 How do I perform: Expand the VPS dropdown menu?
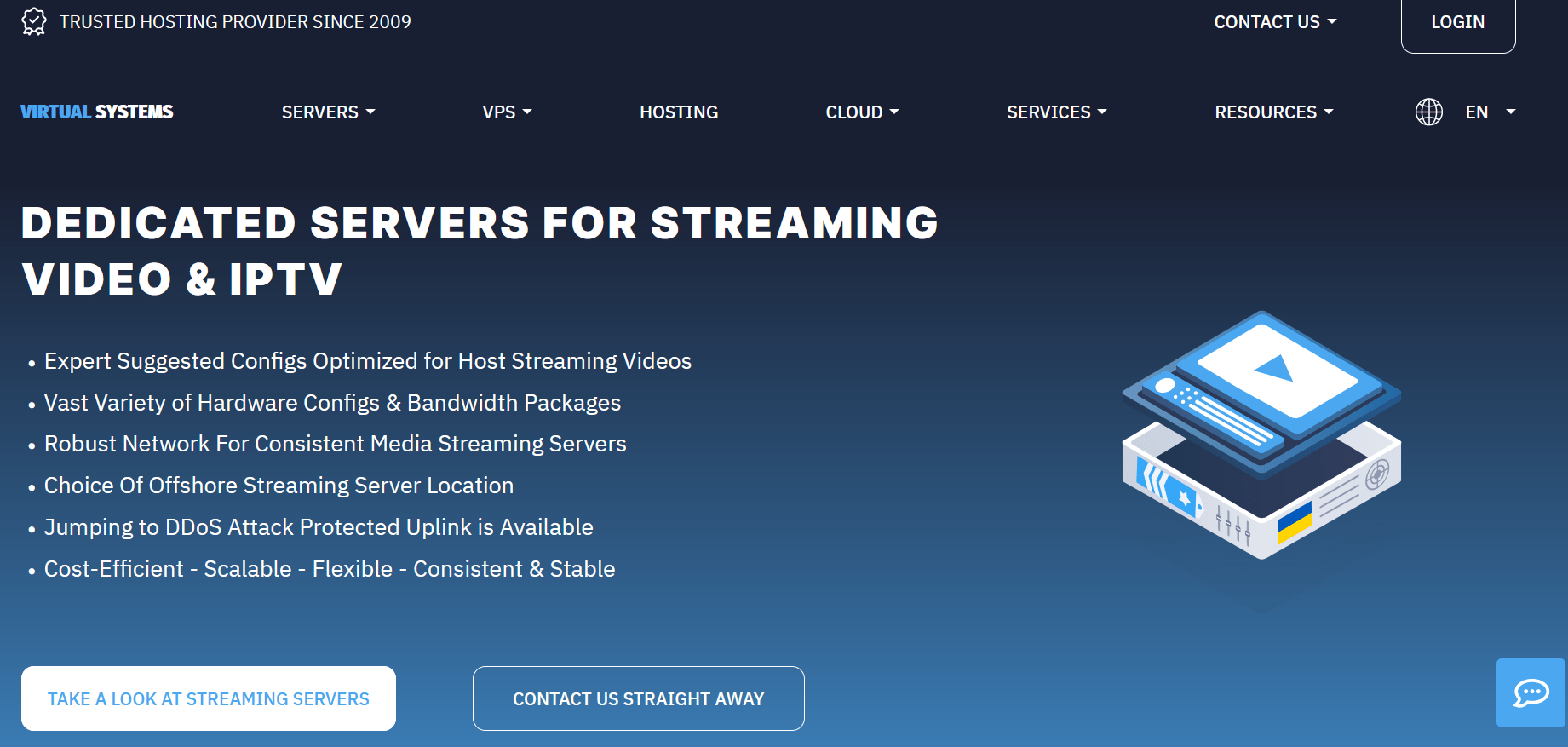coord(507,112)
